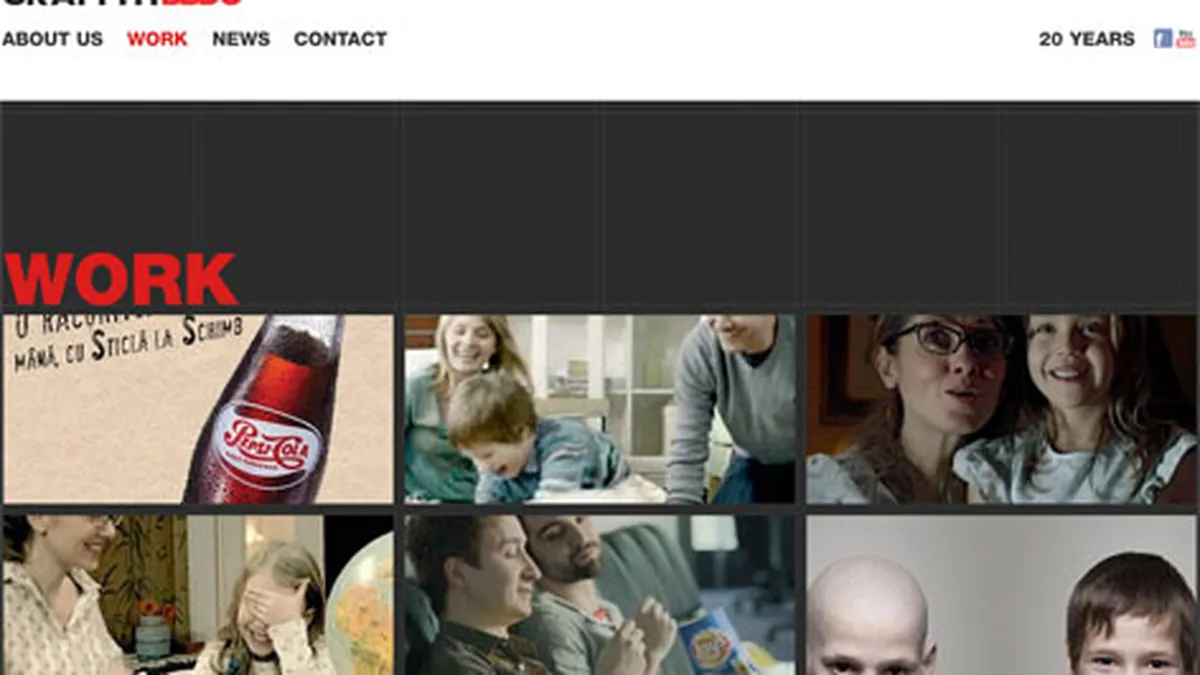The height and width of the screenshot is (675, 1200).
Task: Open the 20 Years link
Action: 1086,39
